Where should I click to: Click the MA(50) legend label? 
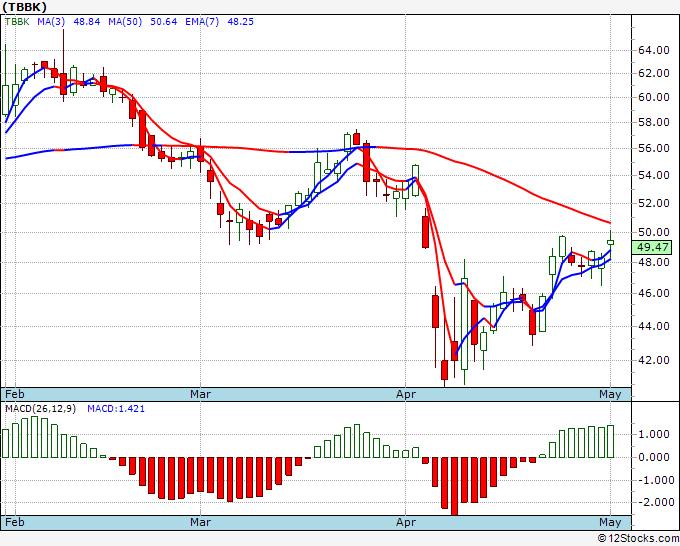coord(125,22)
